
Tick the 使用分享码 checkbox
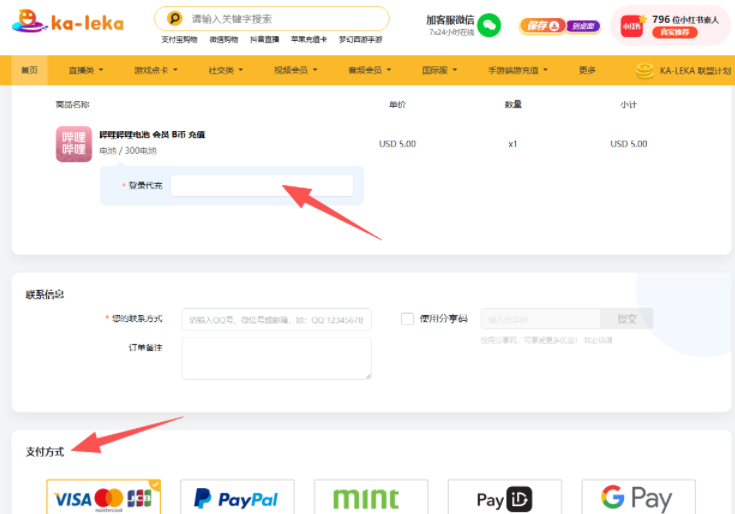tap(407, 319)
